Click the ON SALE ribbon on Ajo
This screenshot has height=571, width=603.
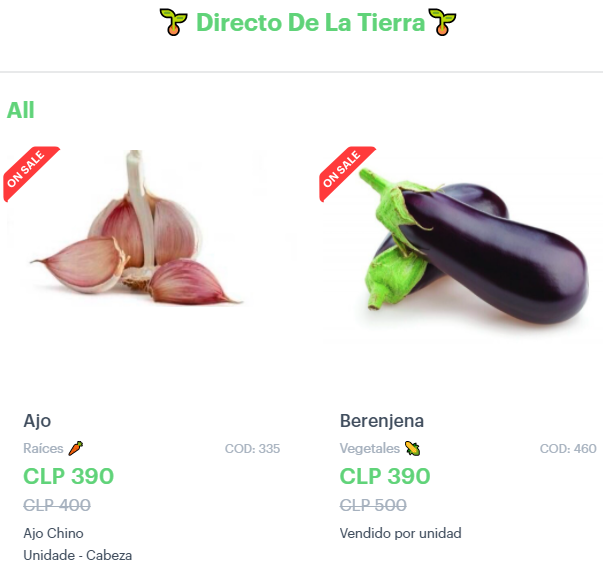[30, 173]
